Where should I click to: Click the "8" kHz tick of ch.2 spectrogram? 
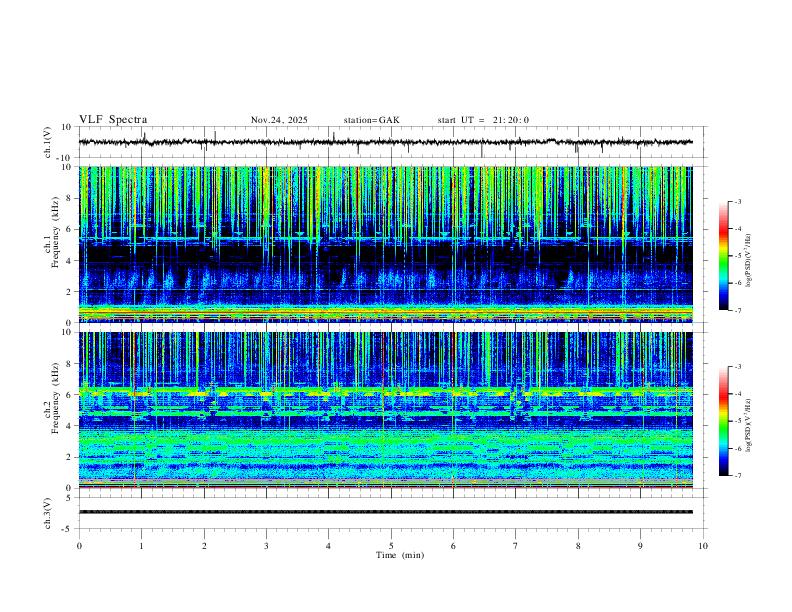click(x=69, y=364)
